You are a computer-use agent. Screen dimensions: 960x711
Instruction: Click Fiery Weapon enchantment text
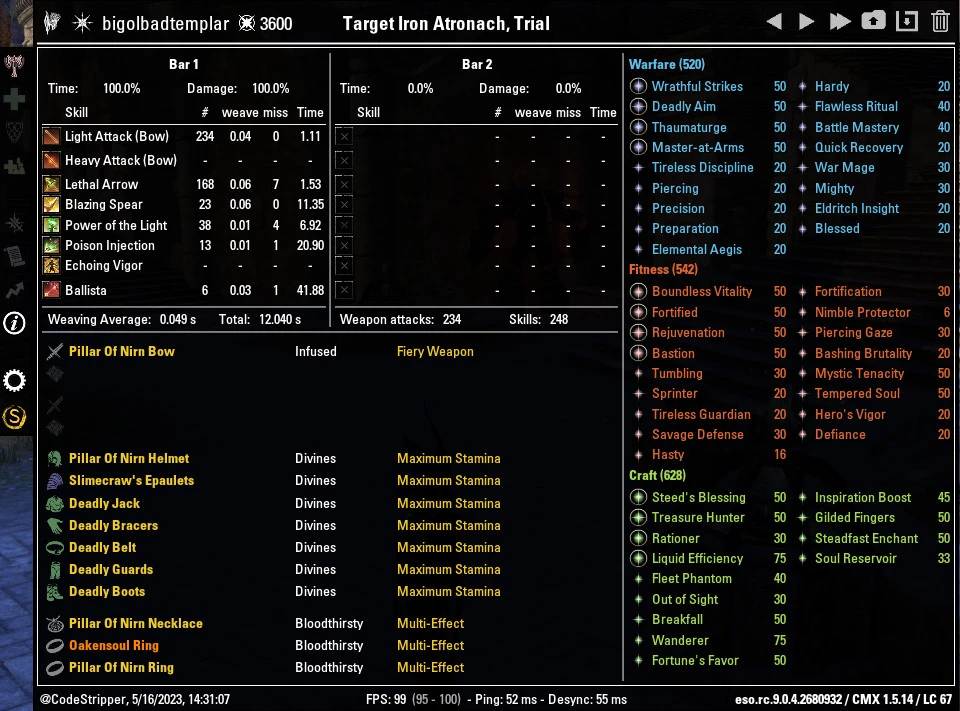(x=435, y=352)
